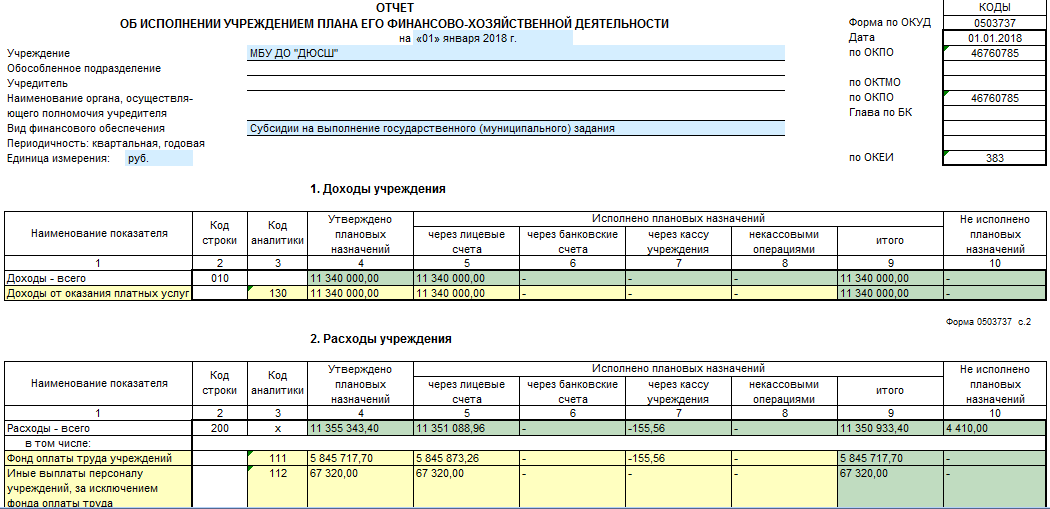Select the value 5 845 873,26

[x=466, y=459]
